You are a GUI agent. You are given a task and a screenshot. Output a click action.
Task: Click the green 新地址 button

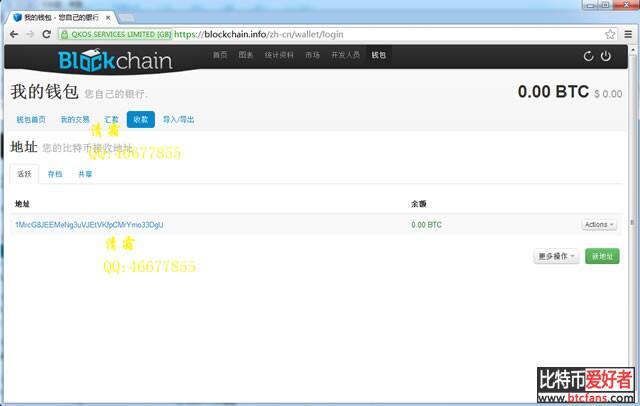(602, 256)
